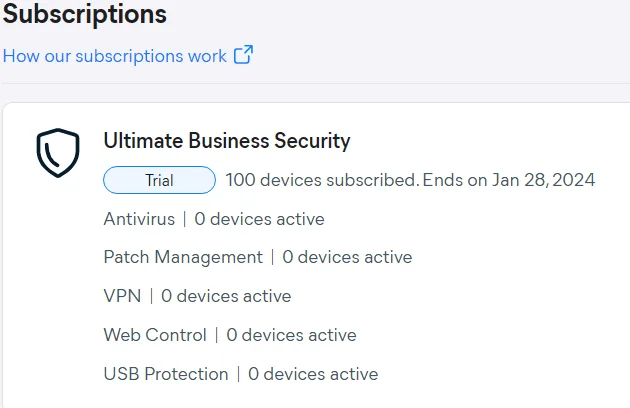Click the USB Protection service label
The image size is (630, 408).
coord(166,374)
